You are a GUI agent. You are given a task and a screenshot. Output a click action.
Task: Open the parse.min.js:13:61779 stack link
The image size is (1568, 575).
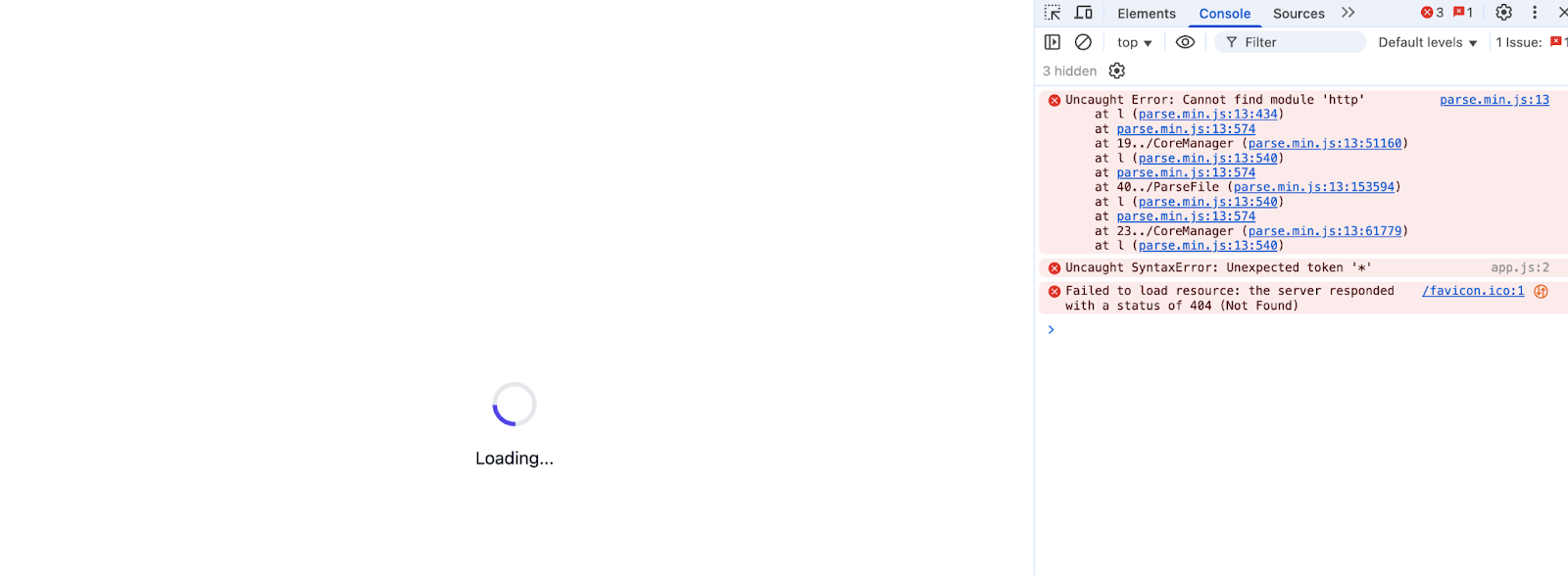pyautogui.click(x=1325, y=231)
